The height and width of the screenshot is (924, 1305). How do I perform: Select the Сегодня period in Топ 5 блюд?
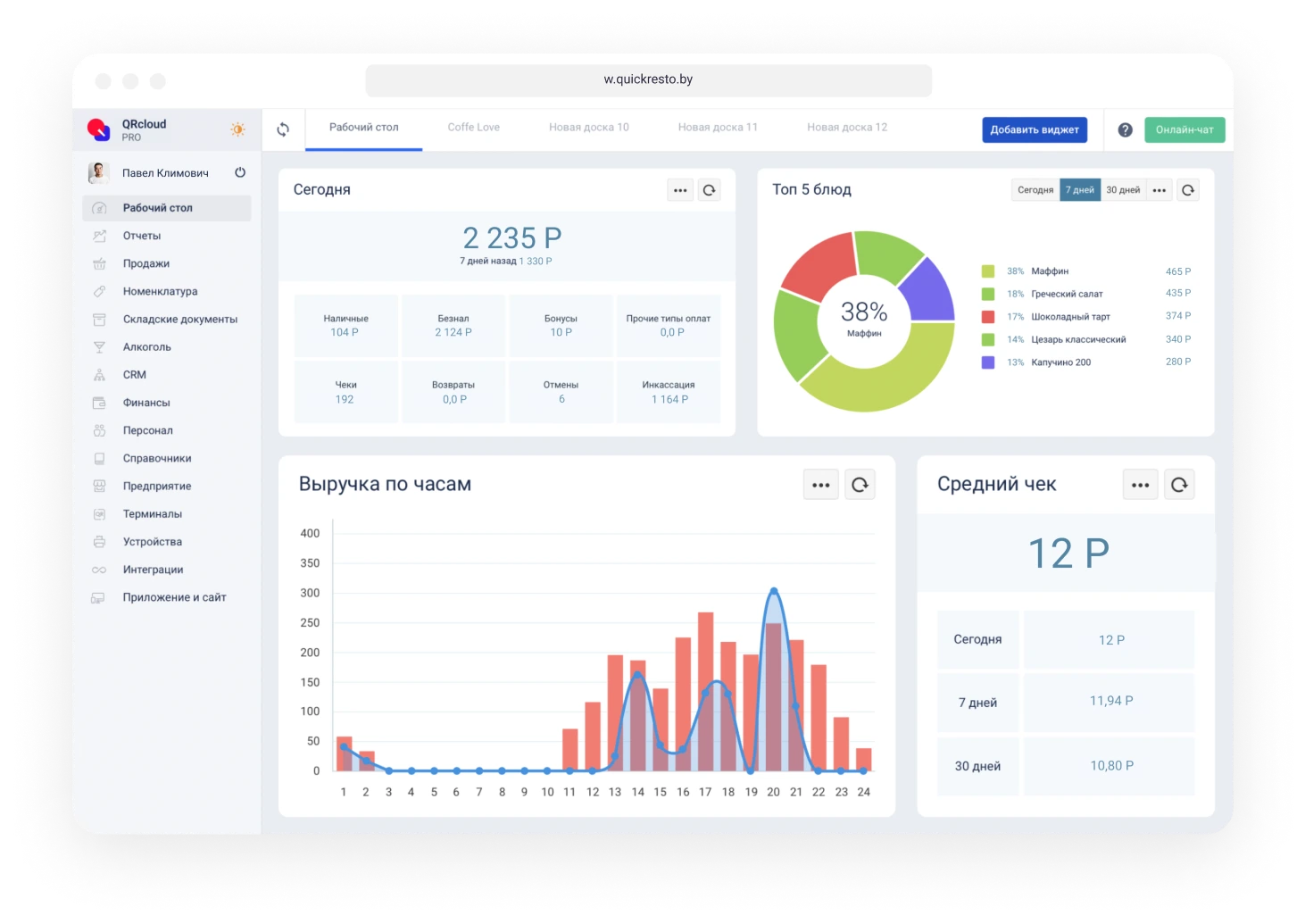coord(1035,190)
